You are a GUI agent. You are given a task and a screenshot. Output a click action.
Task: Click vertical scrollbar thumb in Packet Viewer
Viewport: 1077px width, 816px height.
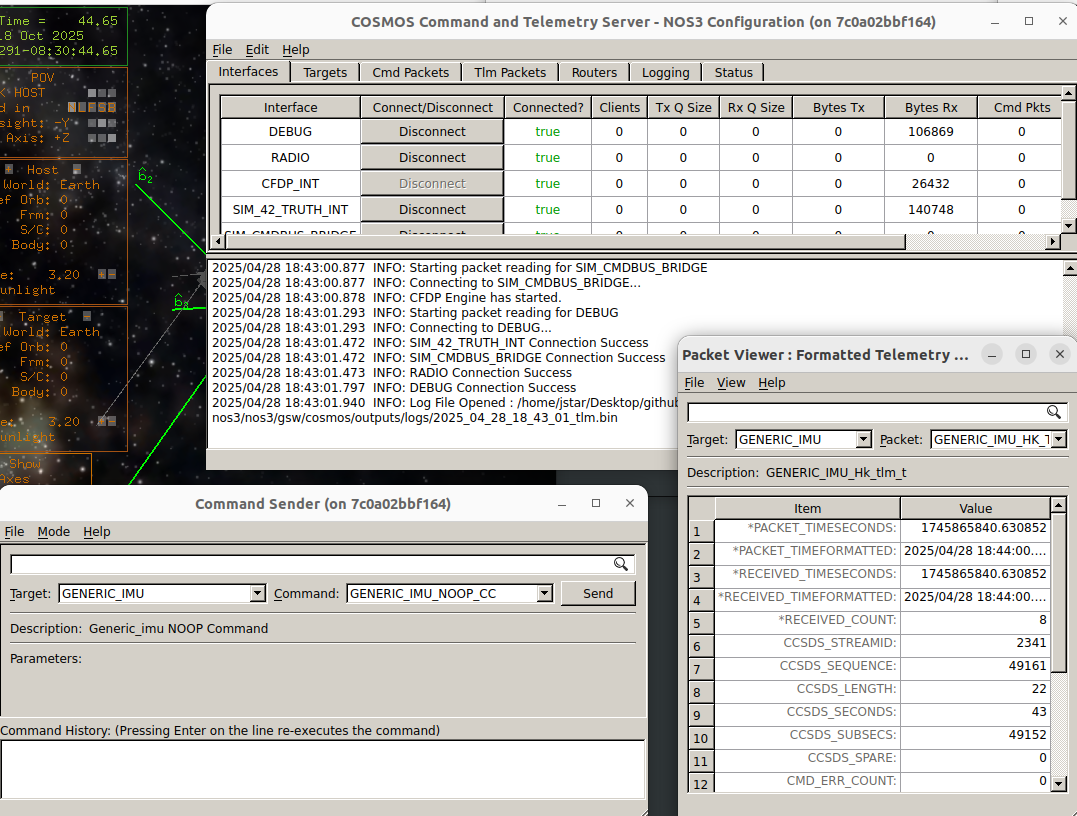coord(1058,593)
